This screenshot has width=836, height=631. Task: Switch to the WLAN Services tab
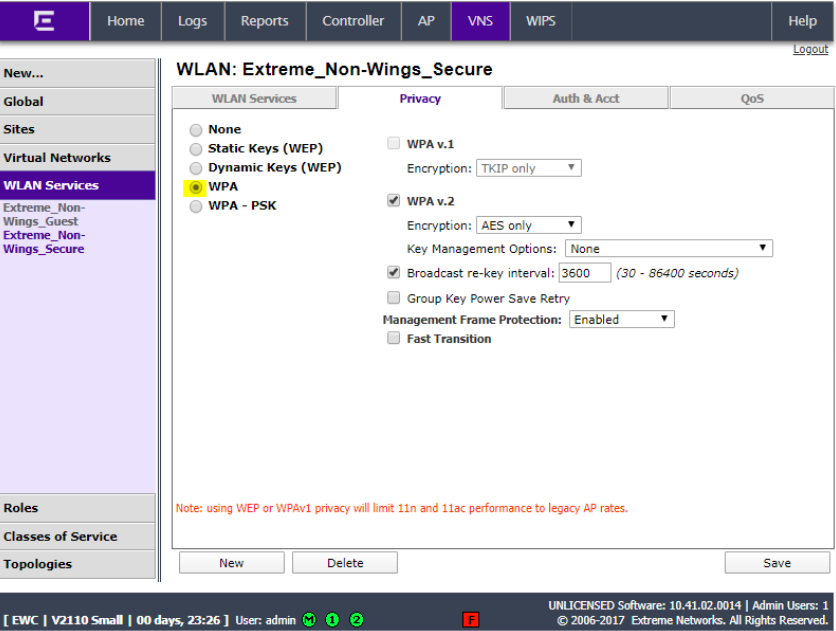click(254, 99)
